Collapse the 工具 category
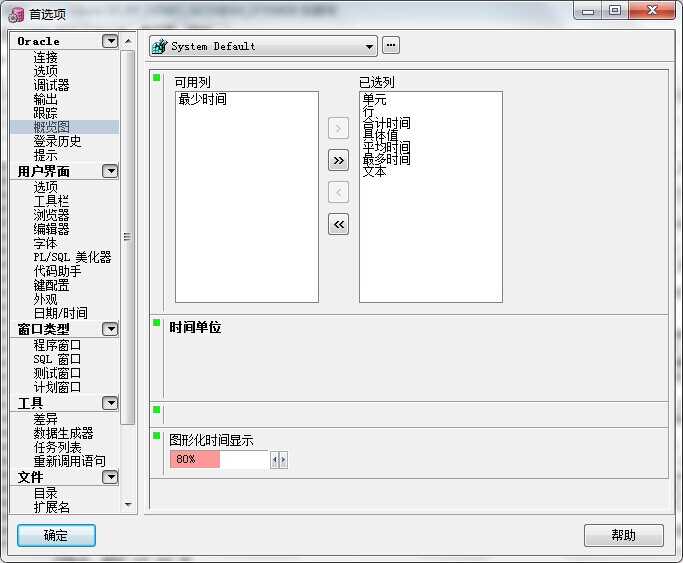This screenshot has height=563, width=683. click(x=110, y=403)
